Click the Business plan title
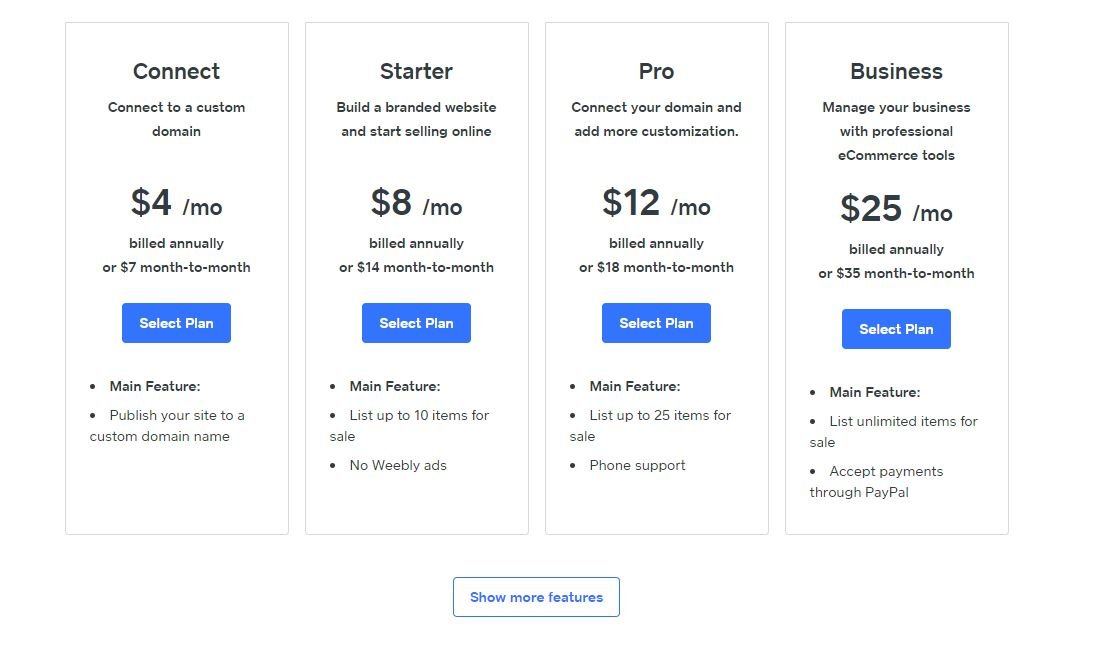 click(896, 71)
